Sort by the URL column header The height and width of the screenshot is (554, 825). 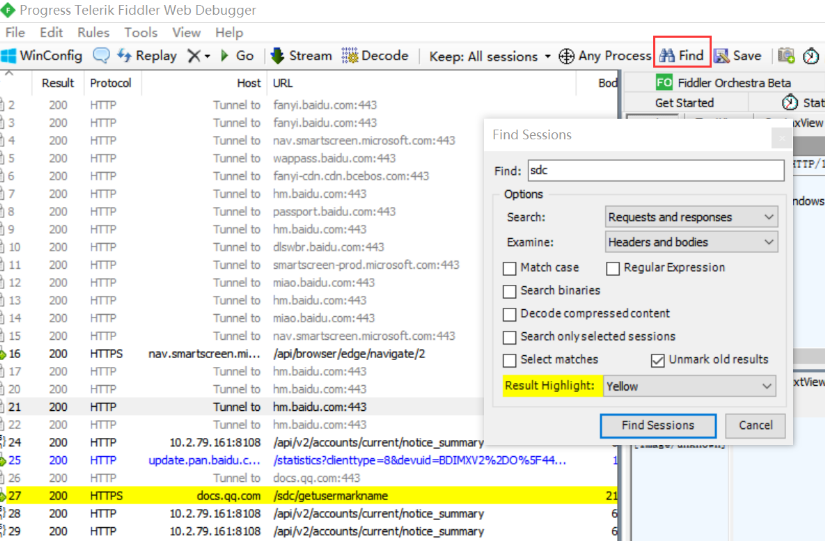pos(422,83)
